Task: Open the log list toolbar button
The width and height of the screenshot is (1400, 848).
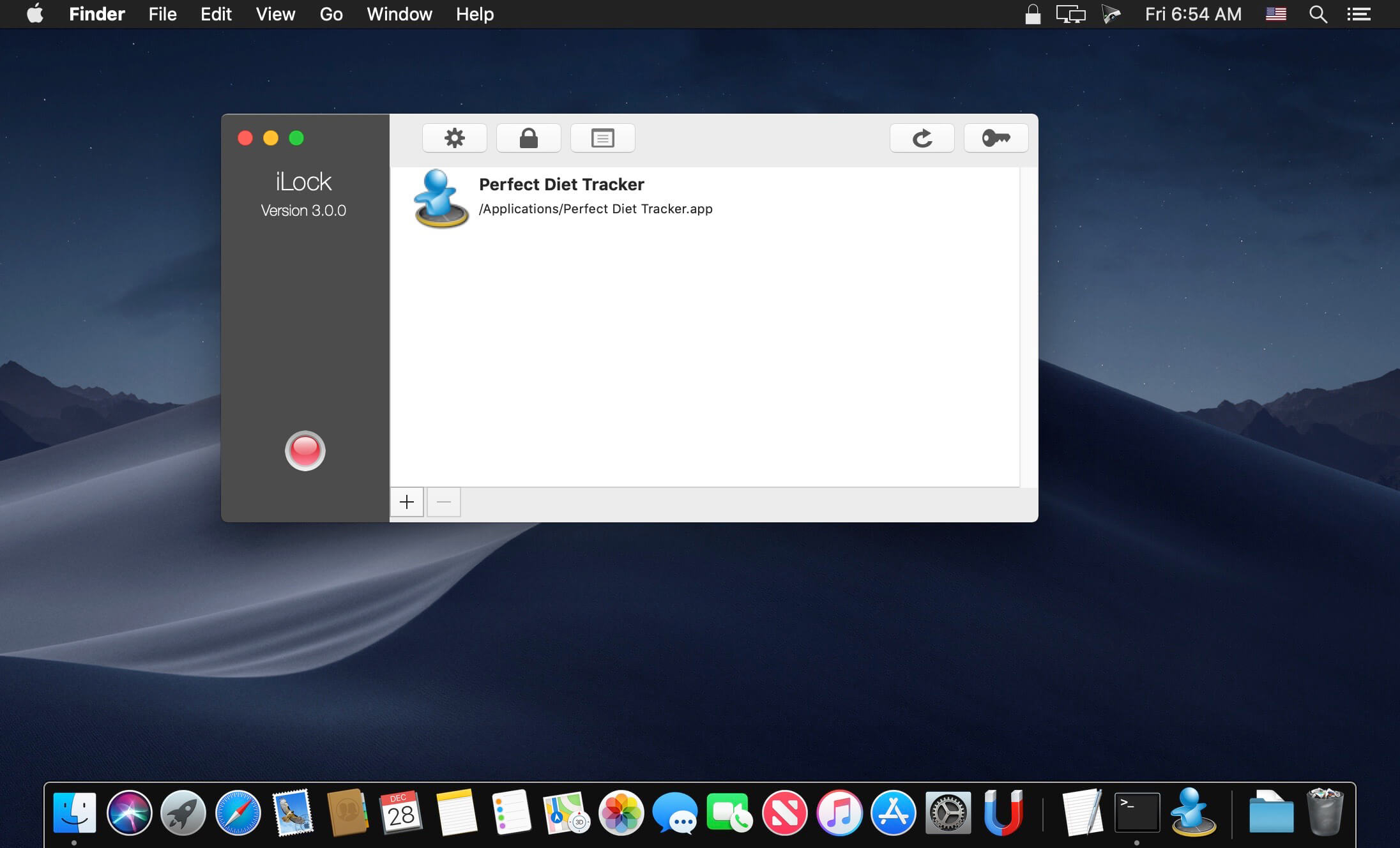Action: 603,138
